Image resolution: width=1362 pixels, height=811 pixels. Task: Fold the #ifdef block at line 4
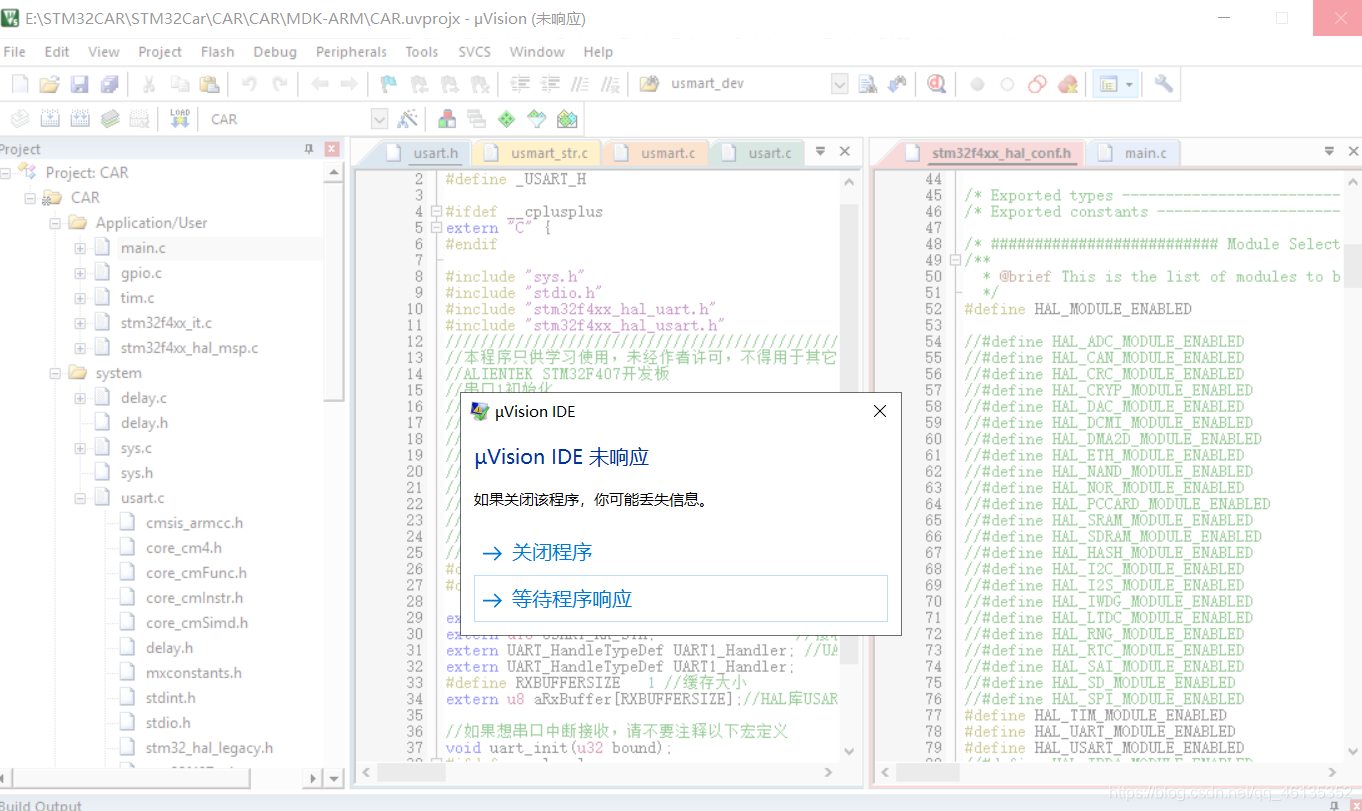(436, 212)
